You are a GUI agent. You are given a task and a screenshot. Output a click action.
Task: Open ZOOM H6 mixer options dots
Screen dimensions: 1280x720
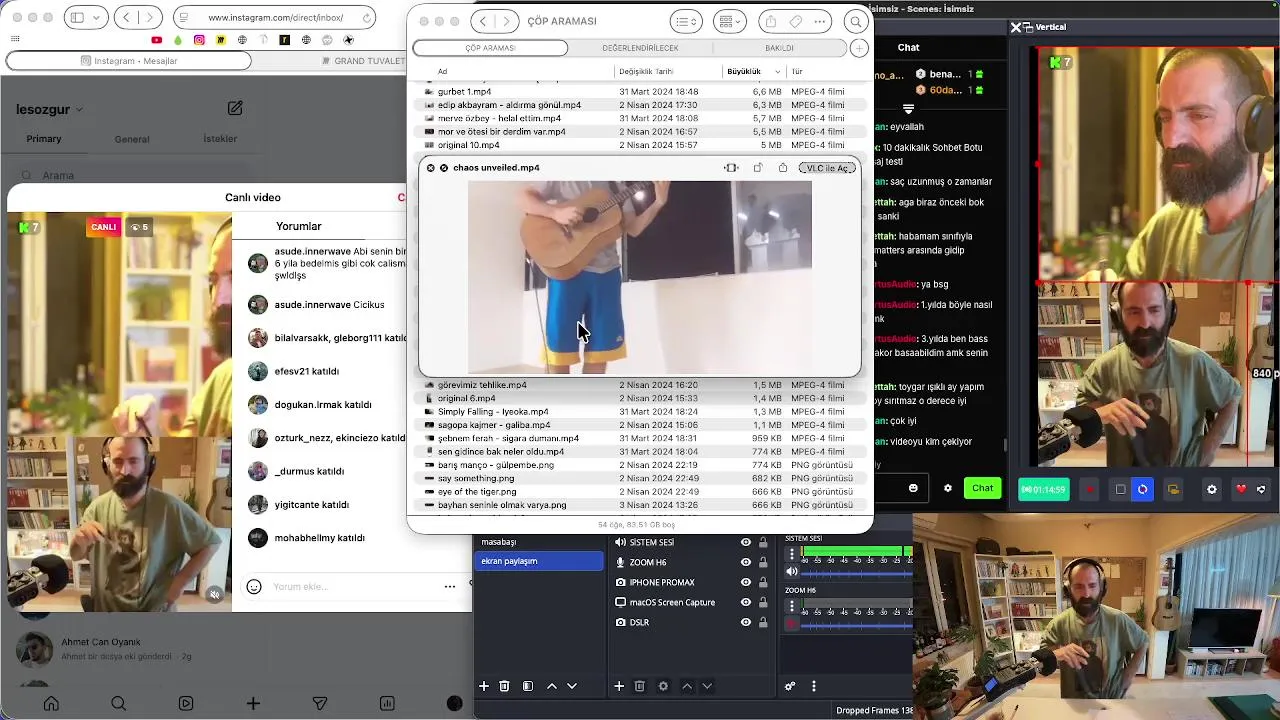792,606
